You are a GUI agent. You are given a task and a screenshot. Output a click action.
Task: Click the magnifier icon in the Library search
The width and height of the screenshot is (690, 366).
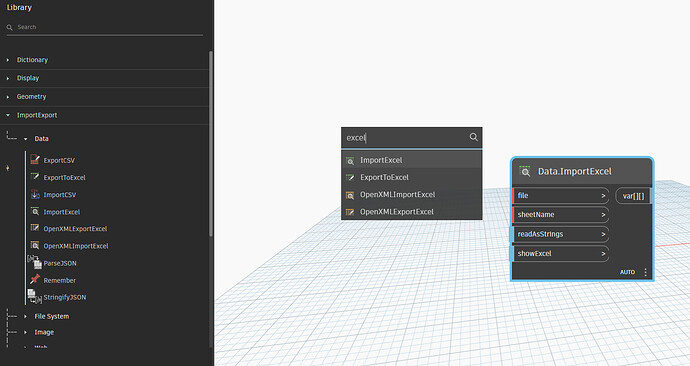pos(10,27)
